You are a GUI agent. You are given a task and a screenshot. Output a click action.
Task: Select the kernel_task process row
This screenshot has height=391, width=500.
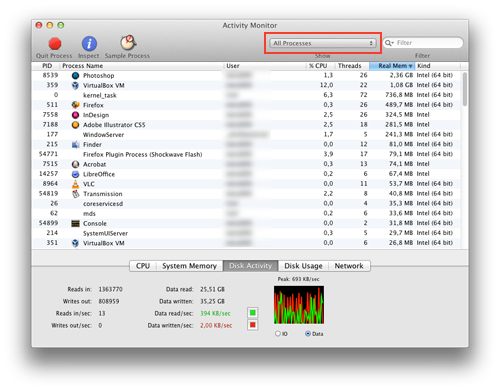[x=247, y=95]
